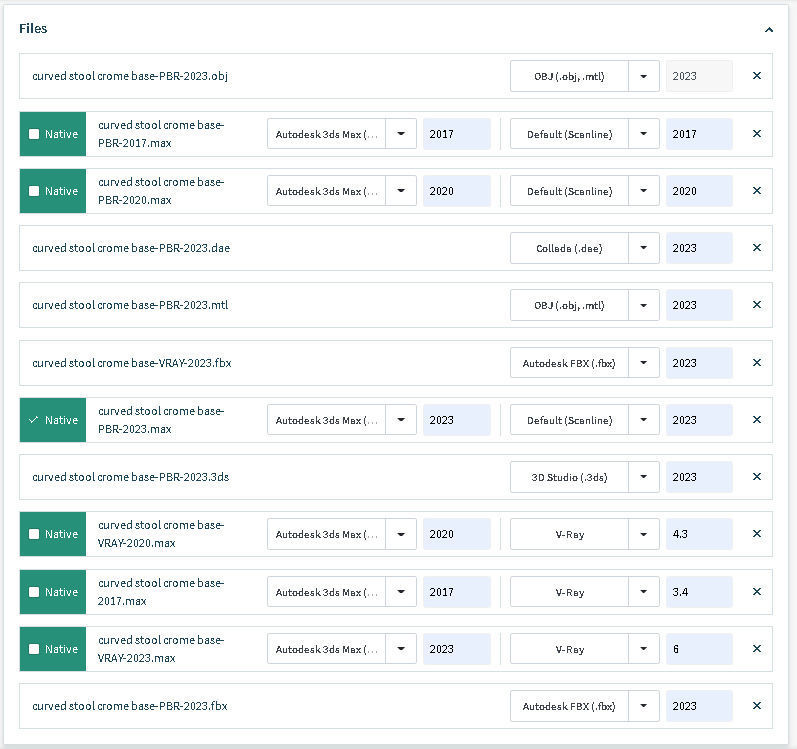797x749 pixels.
Task: Delete the VRAY-2020.max file entry
Action: pyautogui.click(x=756, y=534)
